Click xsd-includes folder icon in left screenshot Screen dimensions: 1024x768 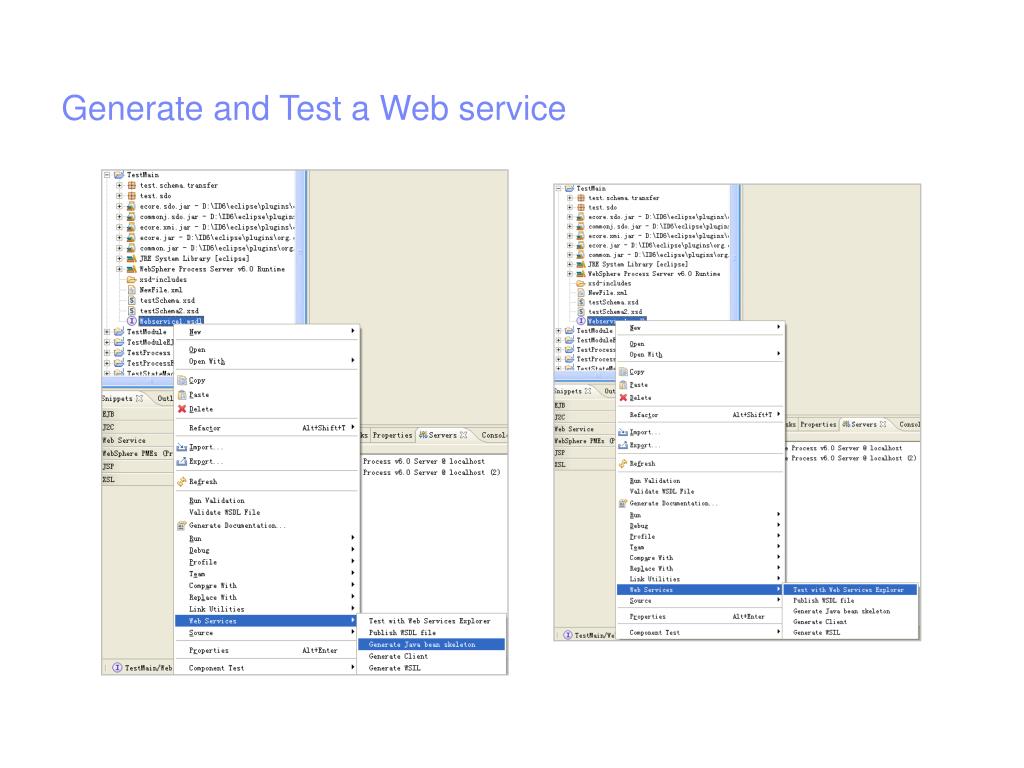click(x=131, y=280)
